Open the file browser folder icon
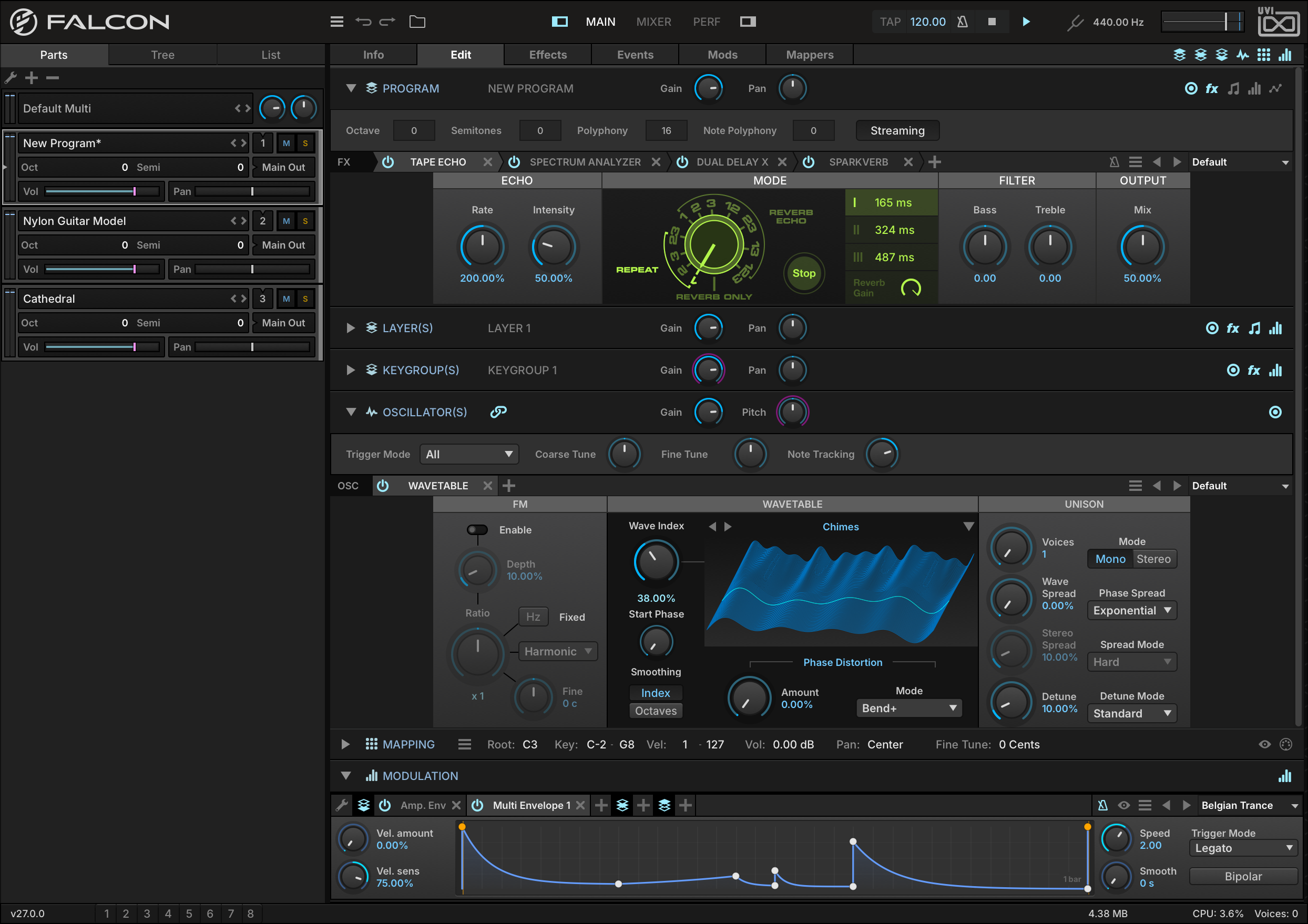 [x=417, y=22]
